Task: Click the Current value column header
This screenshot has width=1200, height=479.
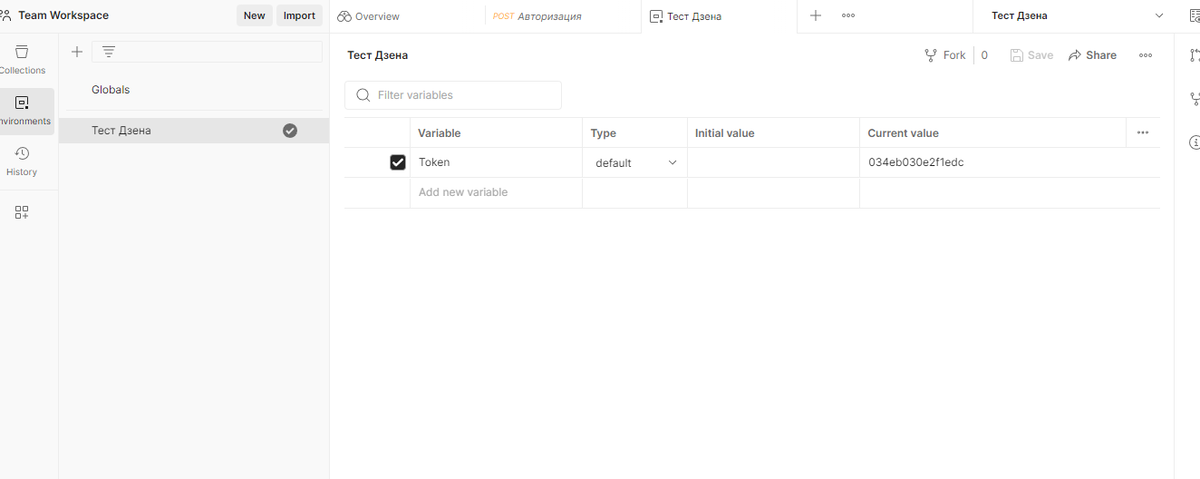Action: [x=903, y=133]
